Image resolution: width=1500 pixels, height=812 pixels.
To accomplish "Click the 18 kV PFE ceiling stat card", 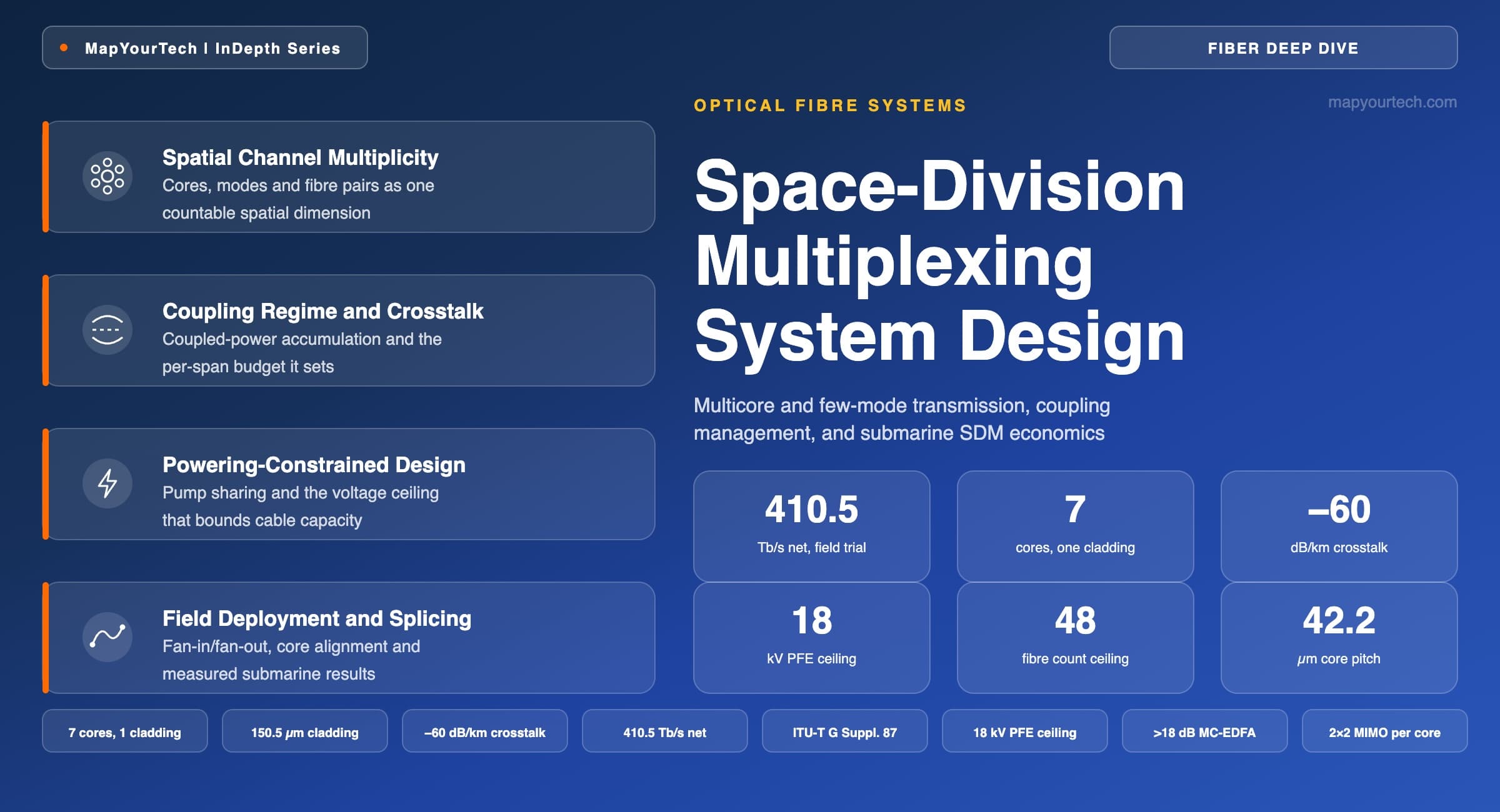I will coord(812,638).
